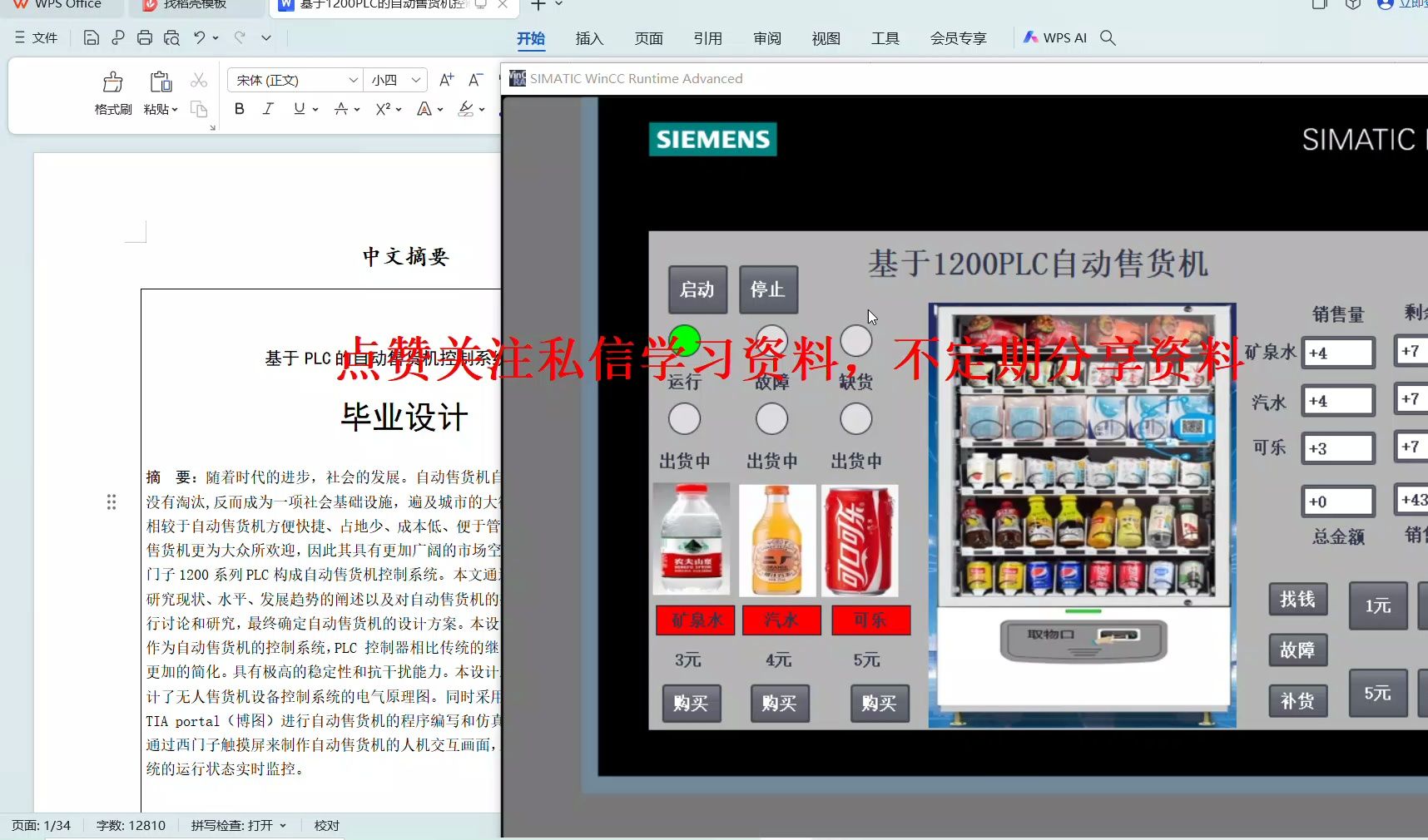Increase font size with A+ icon
This screenshot has width=1428, height=840.
pyautogui.click(x=447, y=80)
